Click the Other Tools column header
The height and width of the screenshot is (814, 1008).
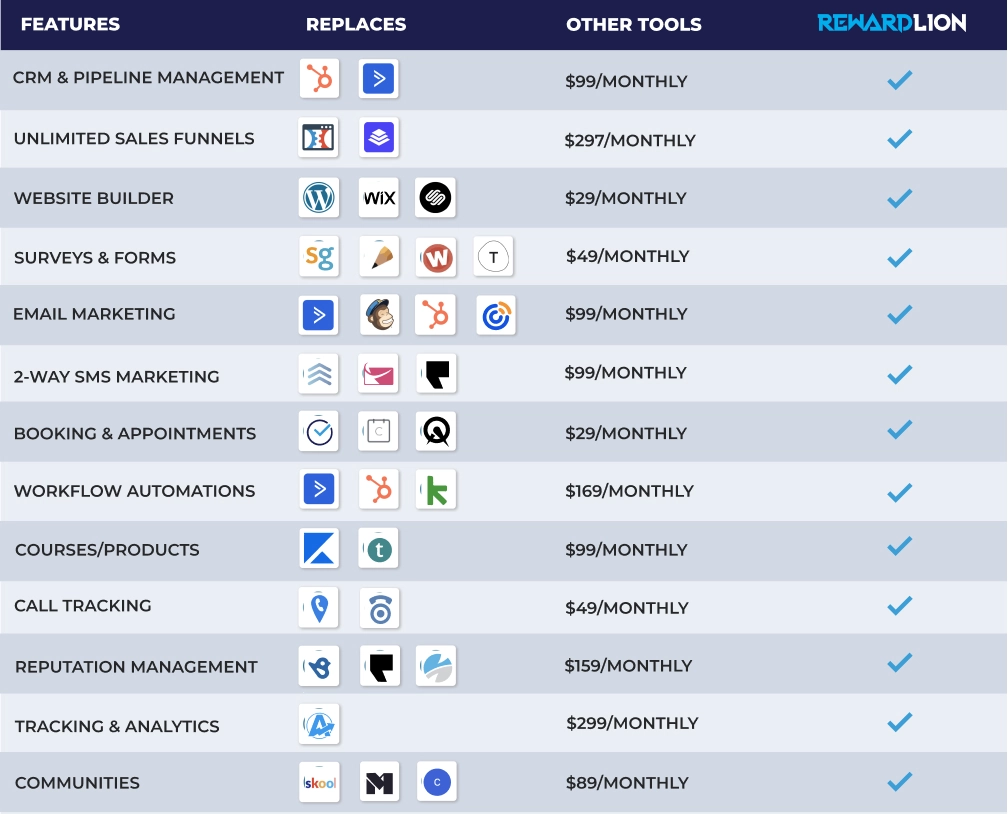coord(634,24)
